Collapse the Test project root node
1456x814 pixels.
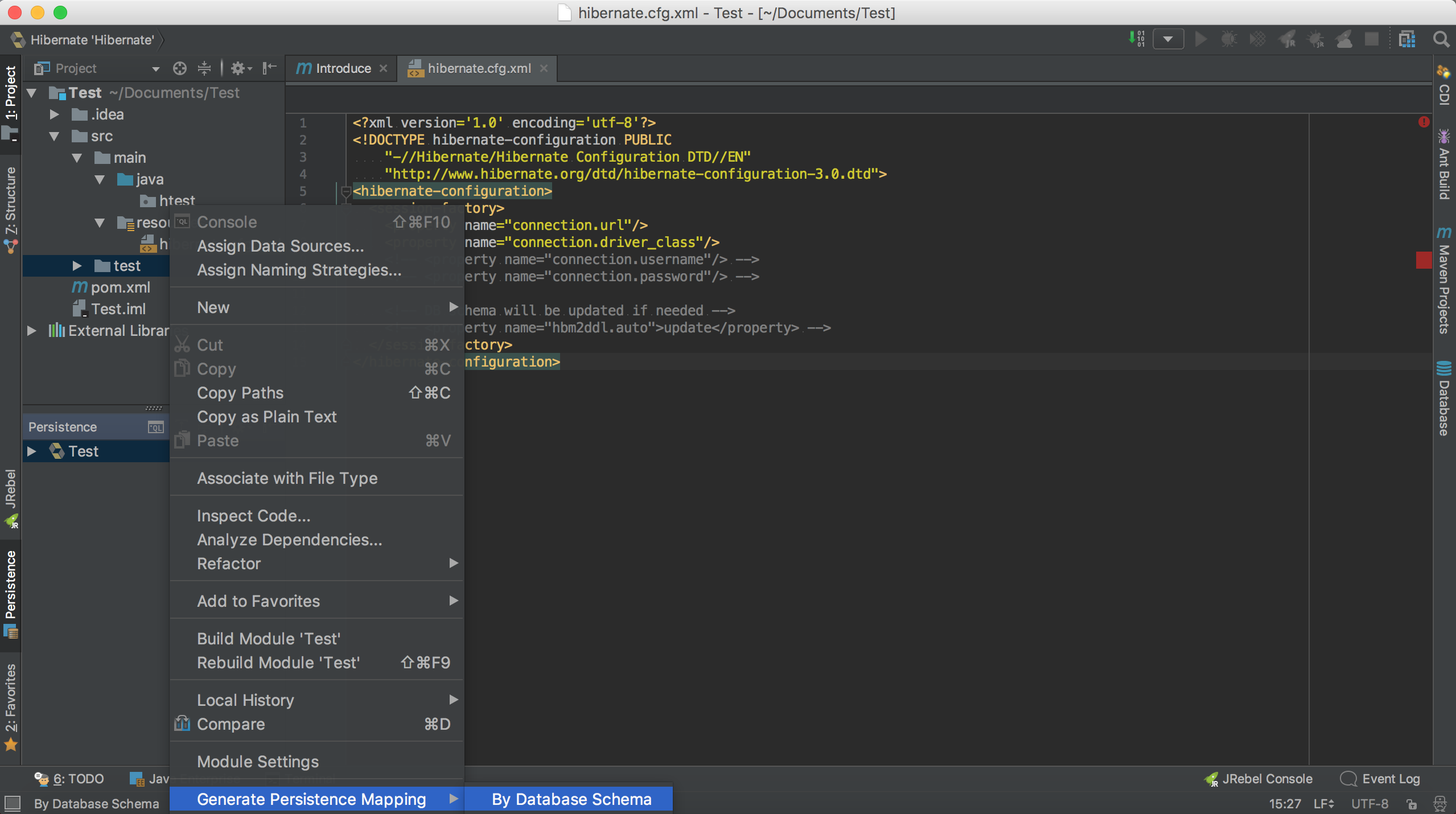pos(32,93)
